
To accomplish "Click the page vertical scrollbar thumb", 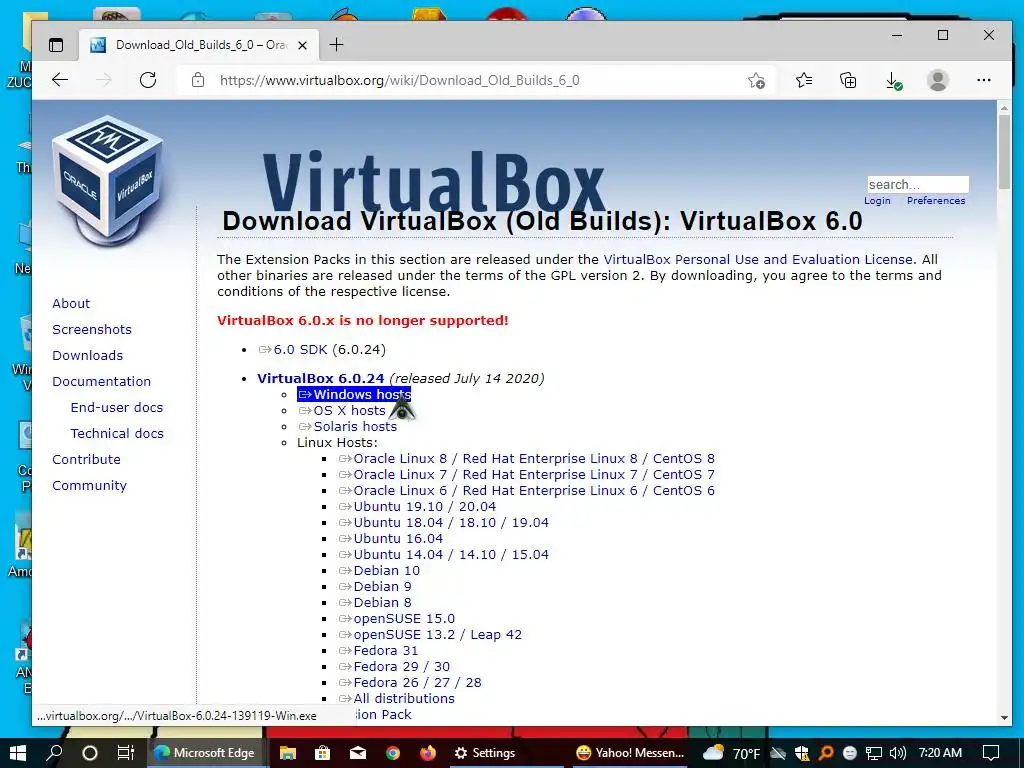I will click(1004, 153).
